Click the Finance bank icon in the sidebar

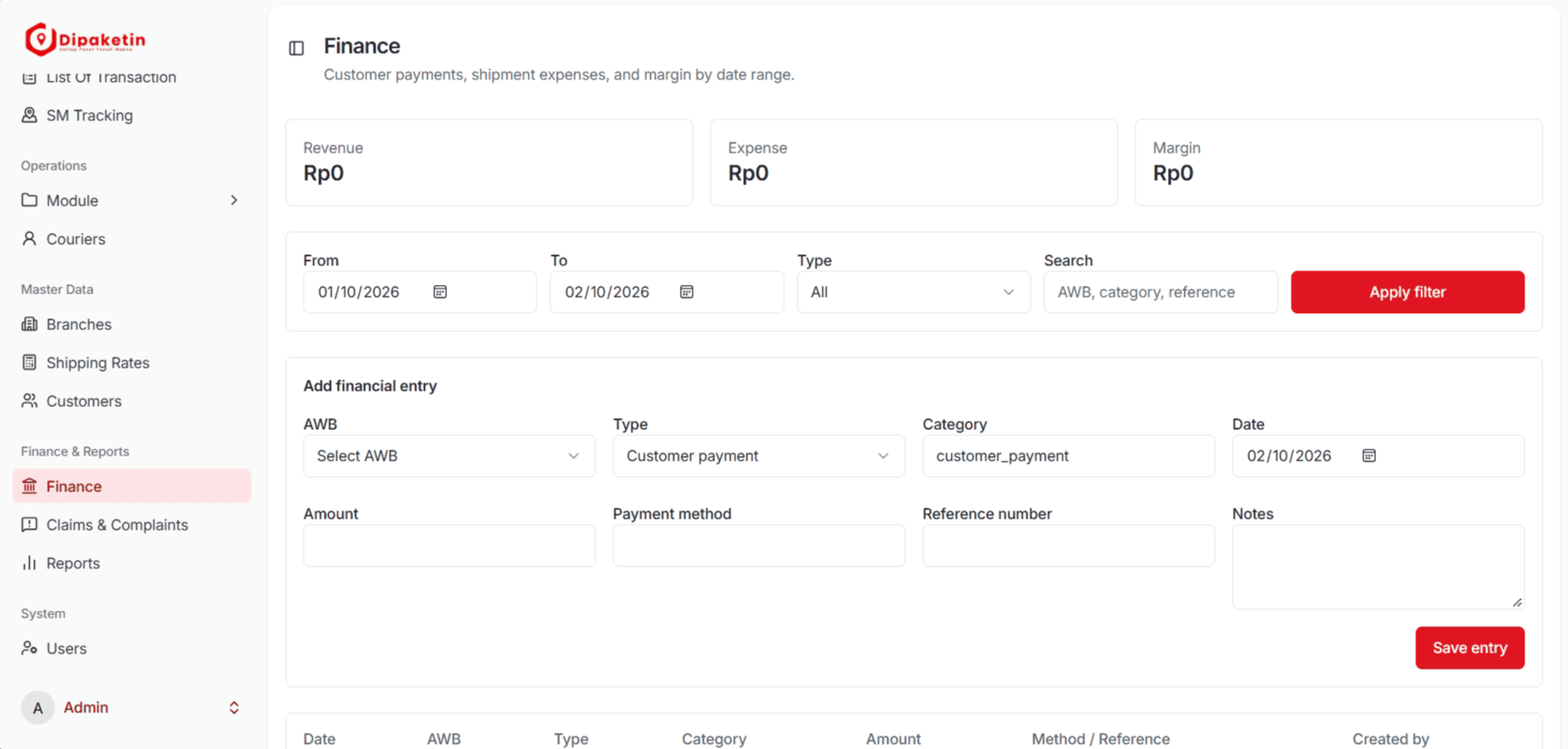click(x=29, y=486)
